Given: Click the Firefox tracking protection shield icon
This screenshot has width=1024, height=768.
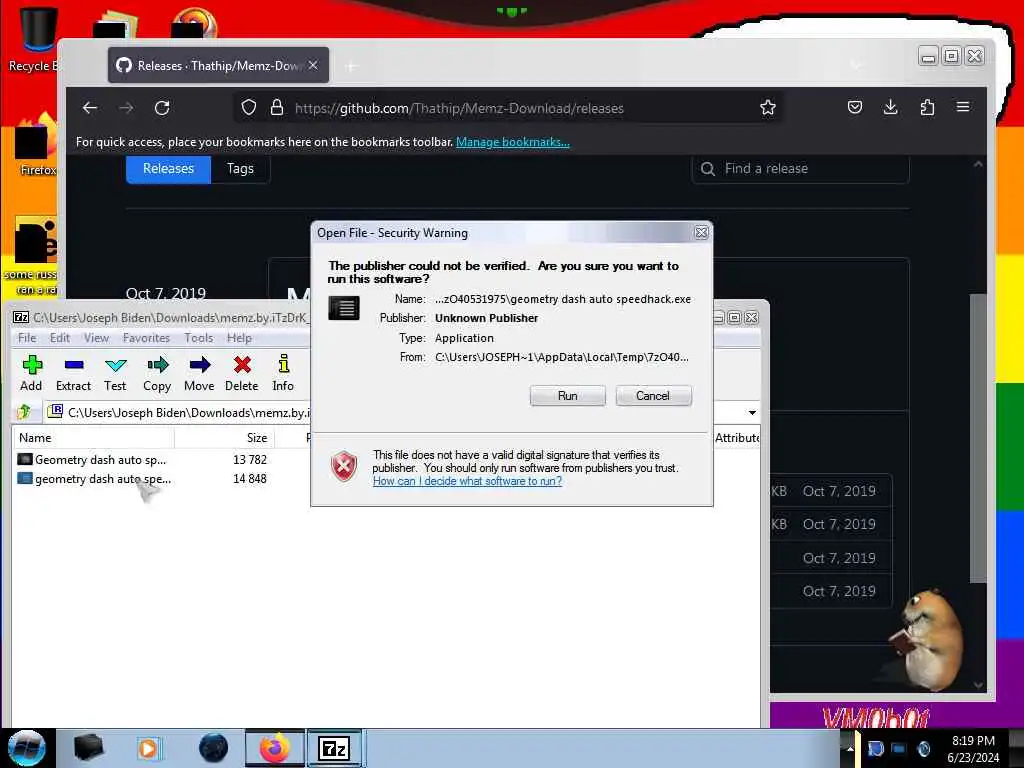Looking at the screenshot, I should click(x=249, y=108).
